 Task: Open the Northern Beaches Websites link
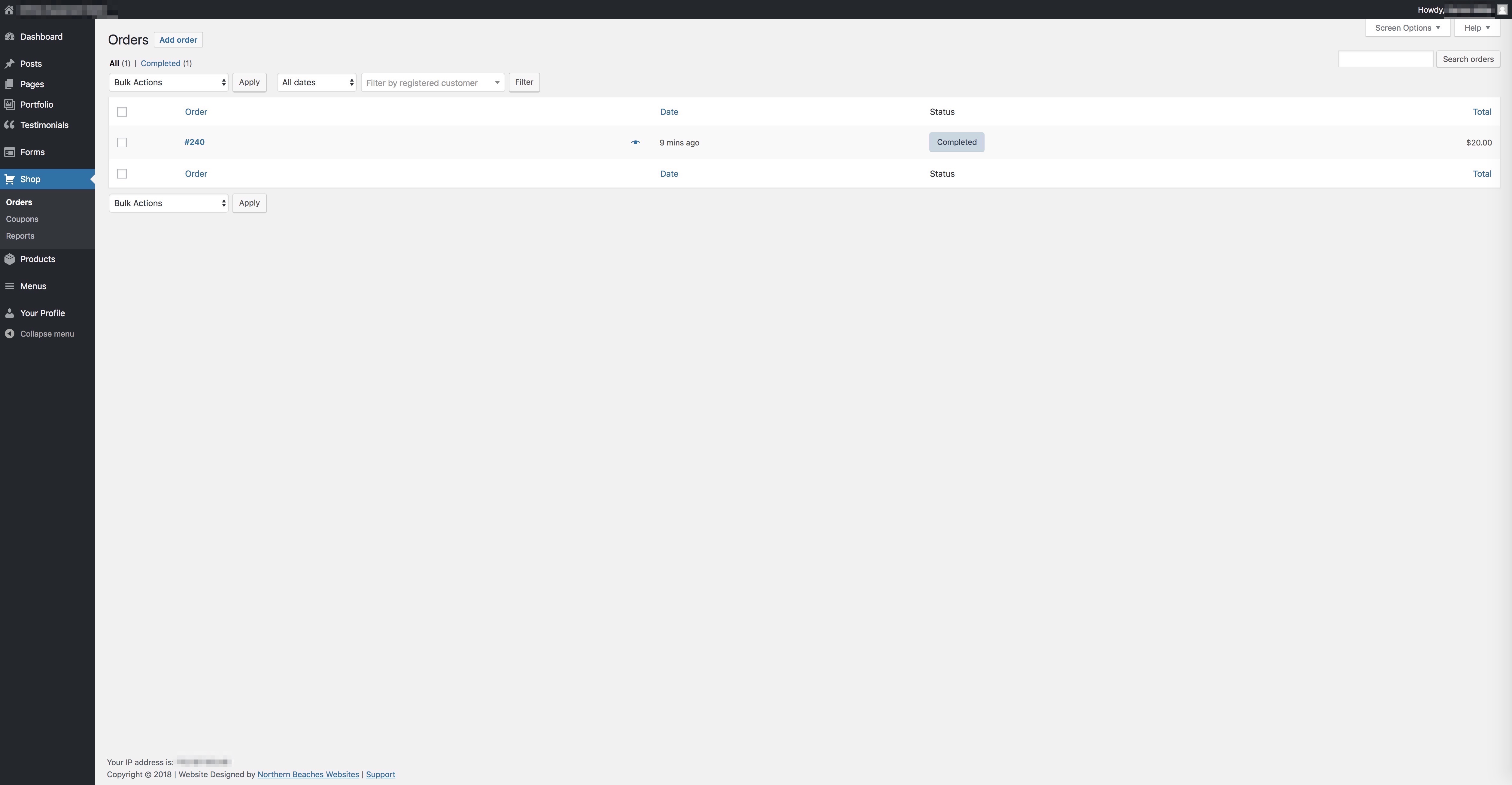point(308,774)
